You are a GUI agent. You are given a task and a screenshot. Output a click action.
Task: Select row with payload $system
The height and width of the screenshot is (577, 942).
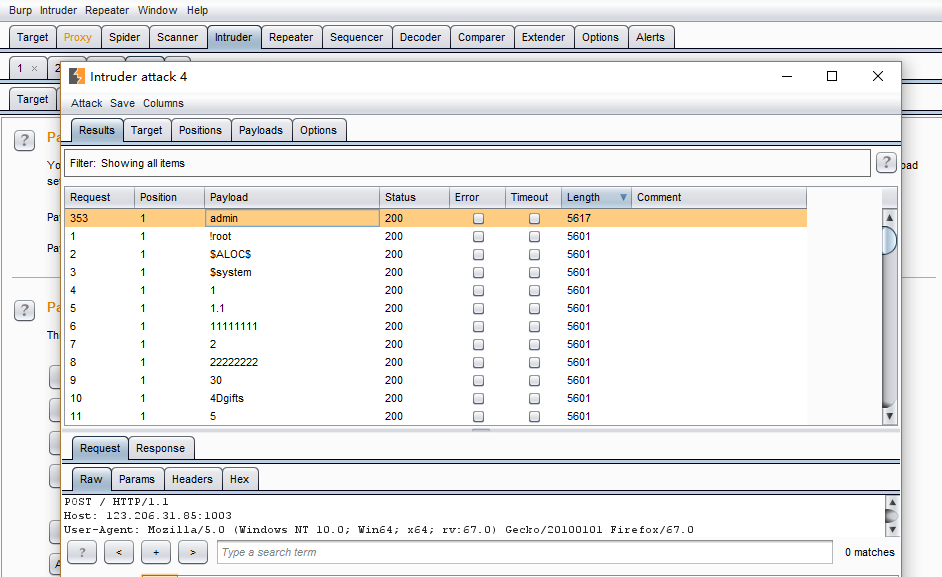coord(436,272)
